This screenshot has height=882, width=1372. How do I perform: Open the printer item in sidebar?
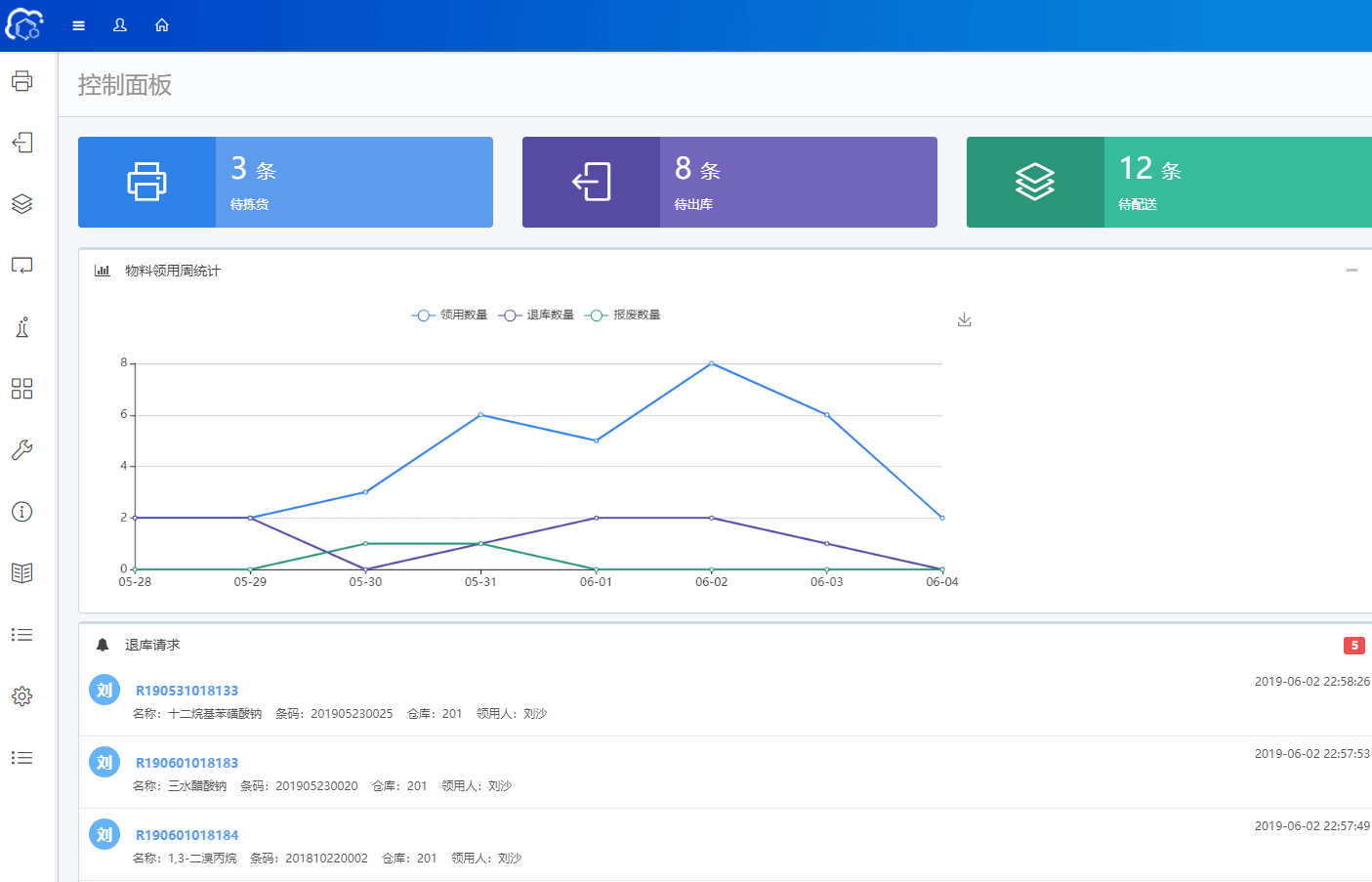[22, 81]
